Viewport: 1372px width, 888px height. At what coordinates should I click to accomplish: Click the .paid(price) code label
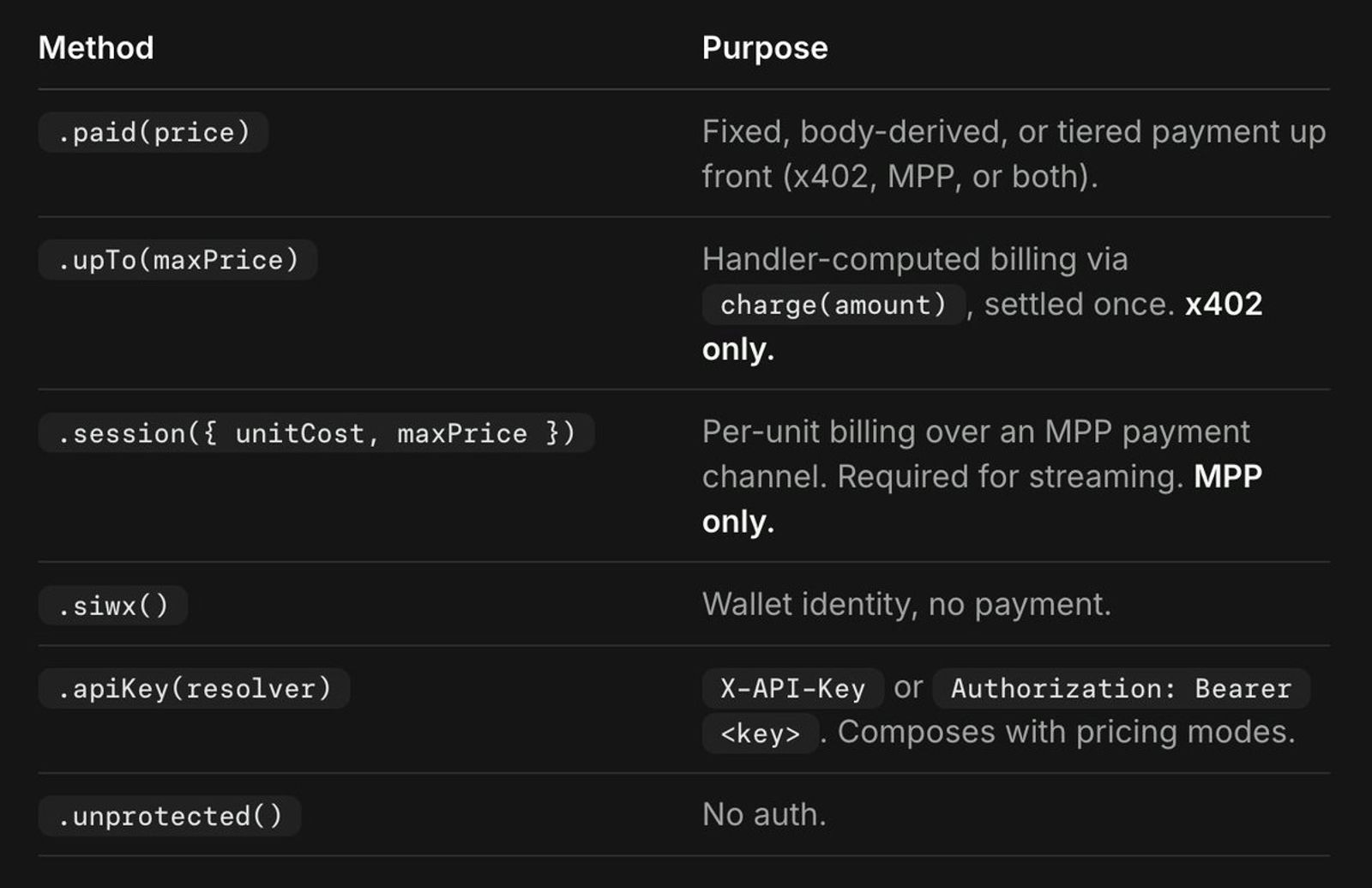[x=153, y=132]
